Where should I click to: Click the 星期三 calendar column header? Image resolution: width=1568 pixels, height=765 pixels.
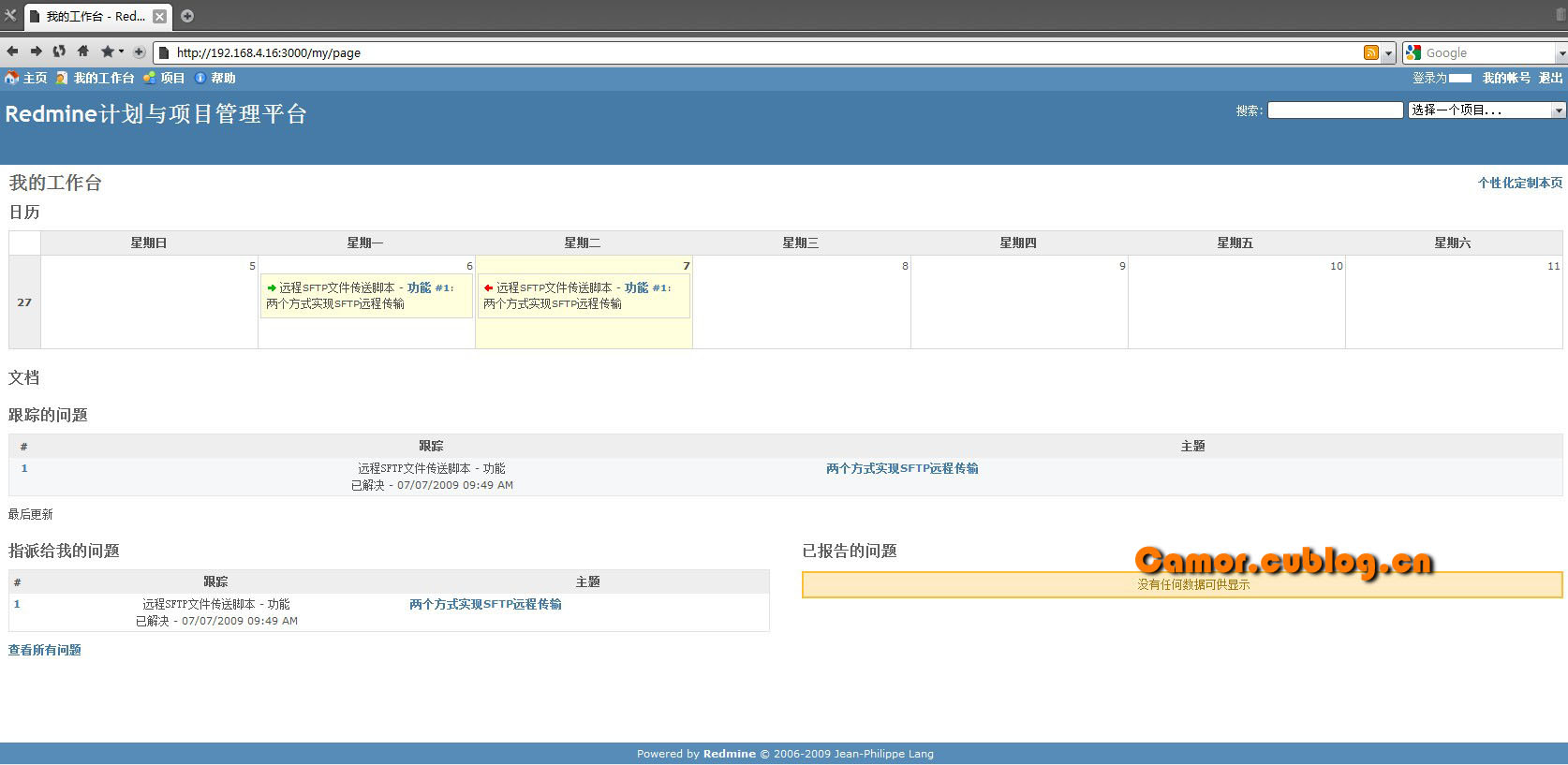[x=801, y=243]
